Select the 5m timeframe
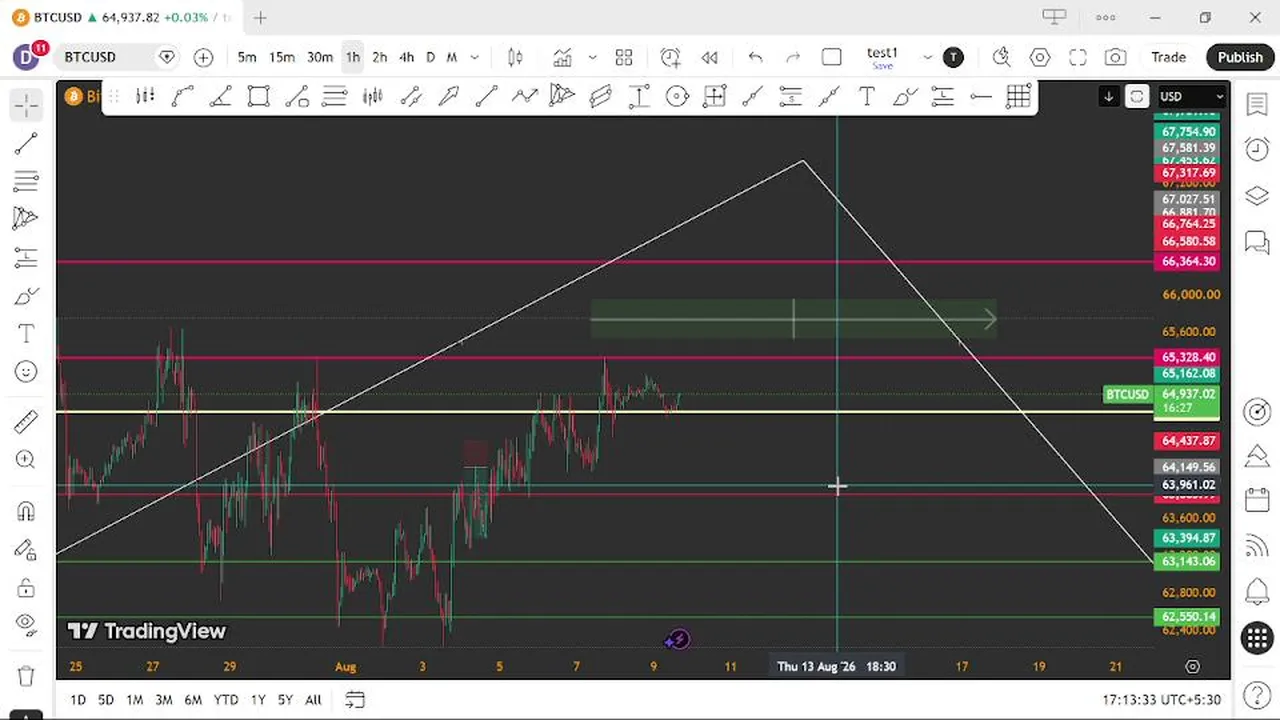 click(x=247, y=57)
